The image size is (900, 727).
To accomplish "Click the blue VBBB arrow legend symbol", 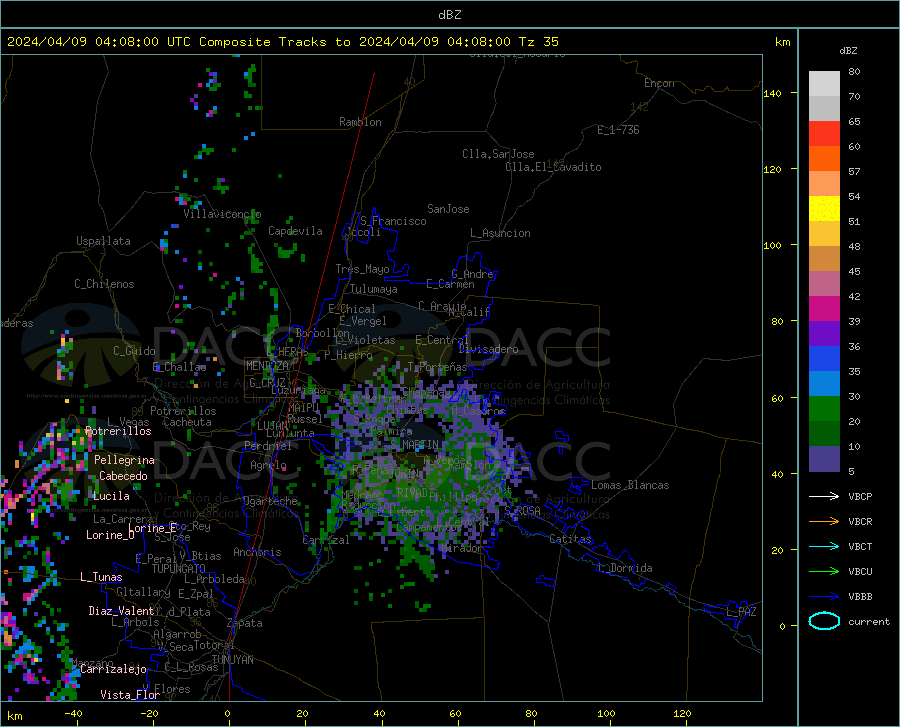I will click(x=824, y=596).
